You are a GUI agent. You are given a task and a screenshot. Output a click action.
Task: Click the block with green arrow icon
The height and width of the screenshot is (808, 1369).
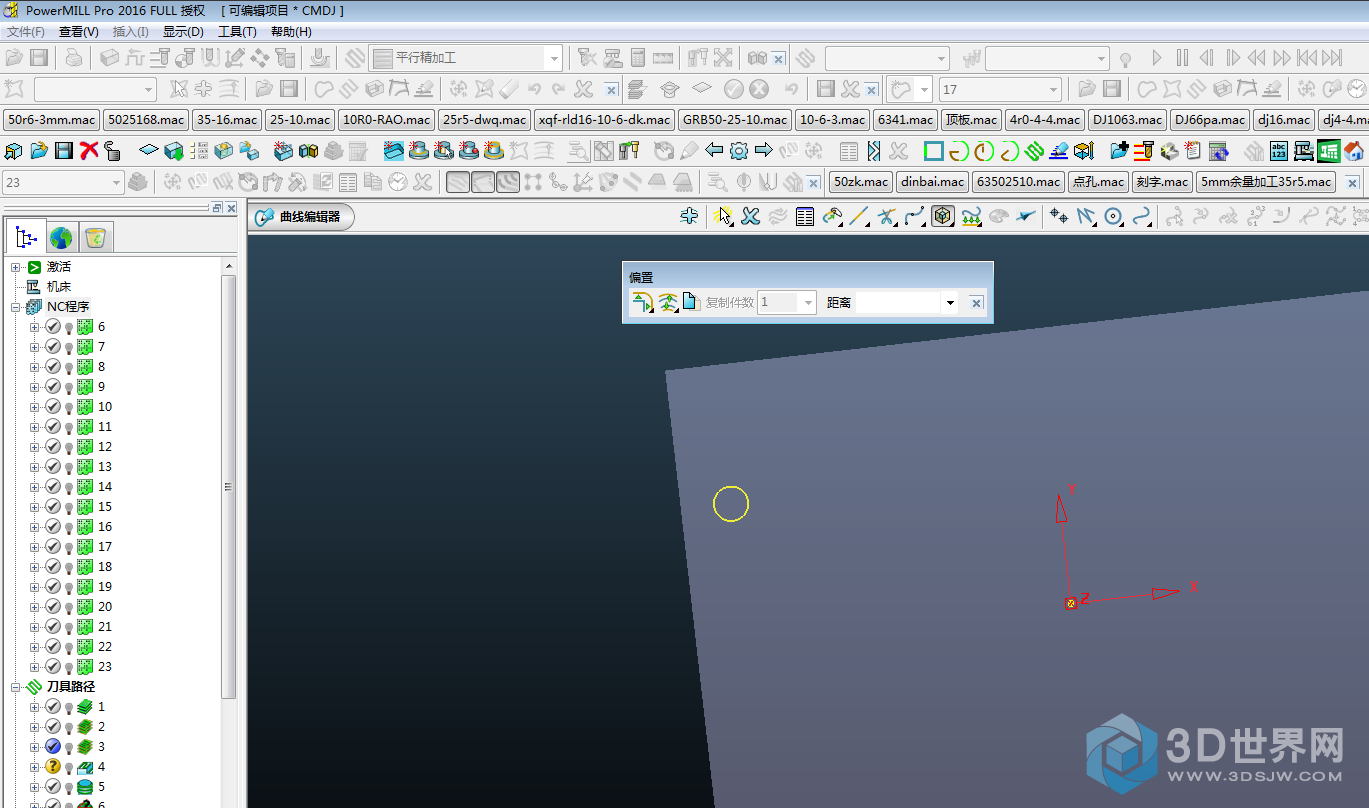[174, 151]
